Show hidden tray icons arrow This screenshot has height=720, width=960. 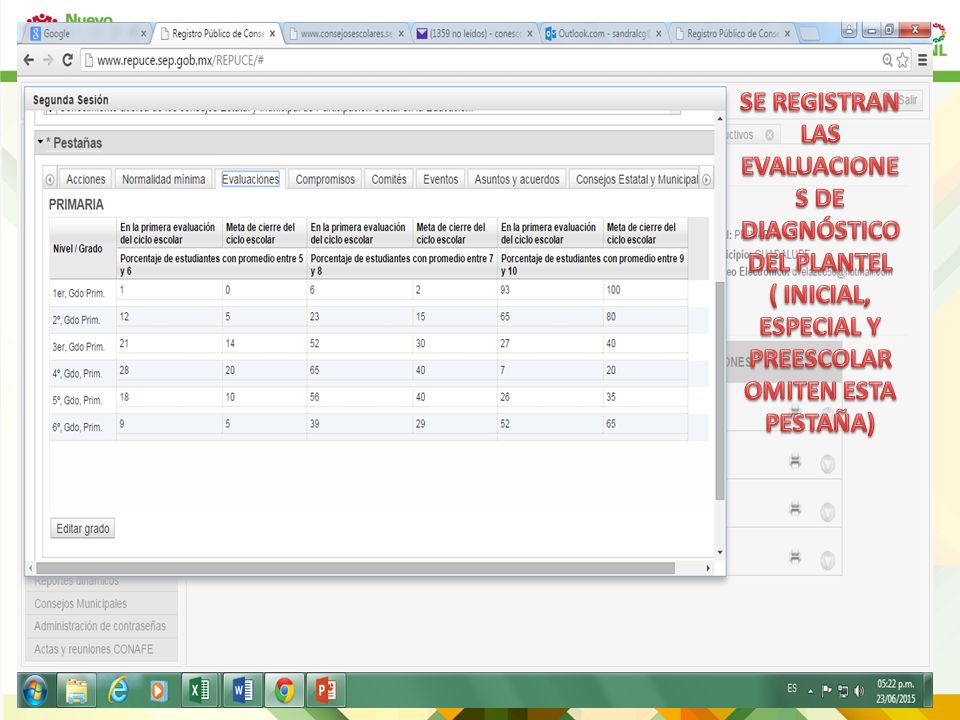click(810, 691)
